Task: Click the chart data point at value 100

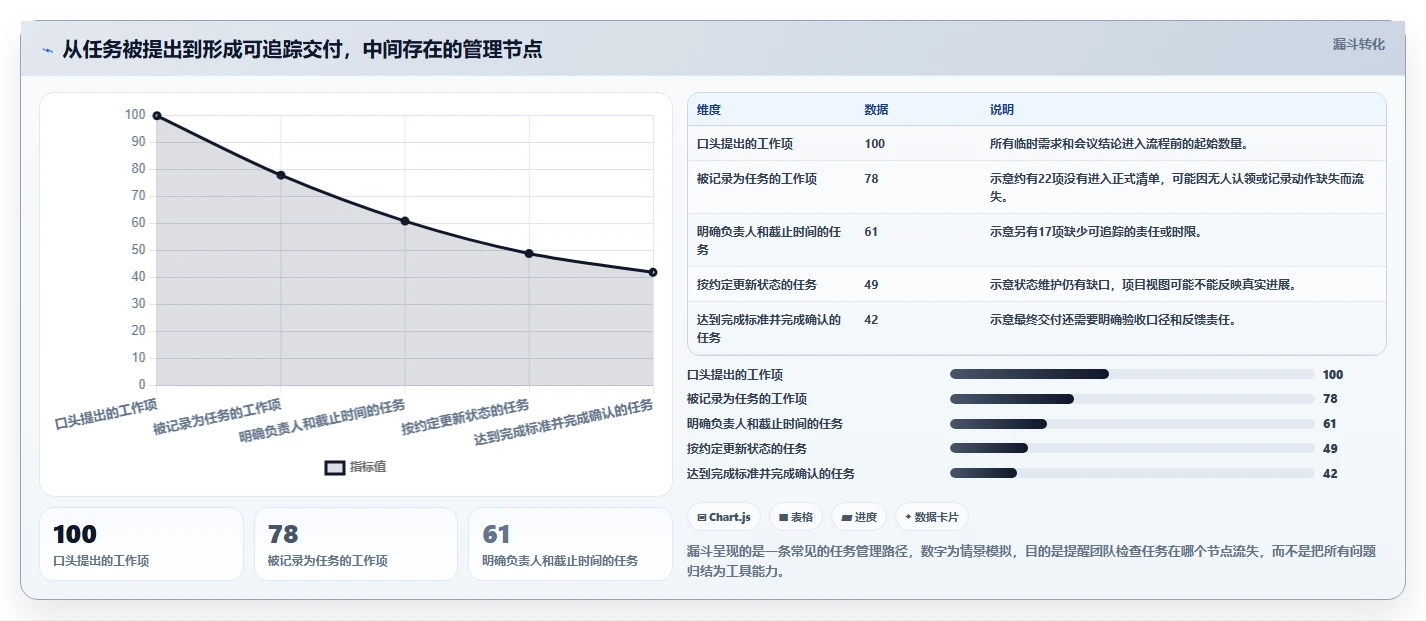Action: click(157, 116)
